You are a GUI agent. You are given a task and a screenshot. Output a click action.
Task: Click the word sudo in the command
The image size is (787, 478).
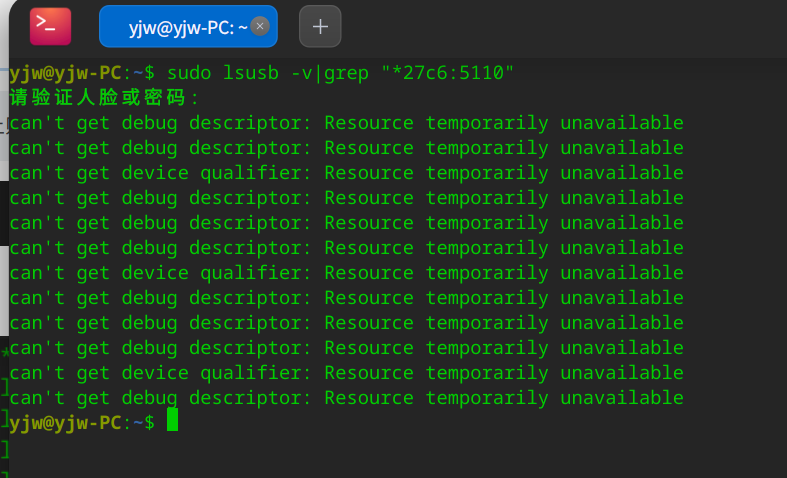[189, 73]
